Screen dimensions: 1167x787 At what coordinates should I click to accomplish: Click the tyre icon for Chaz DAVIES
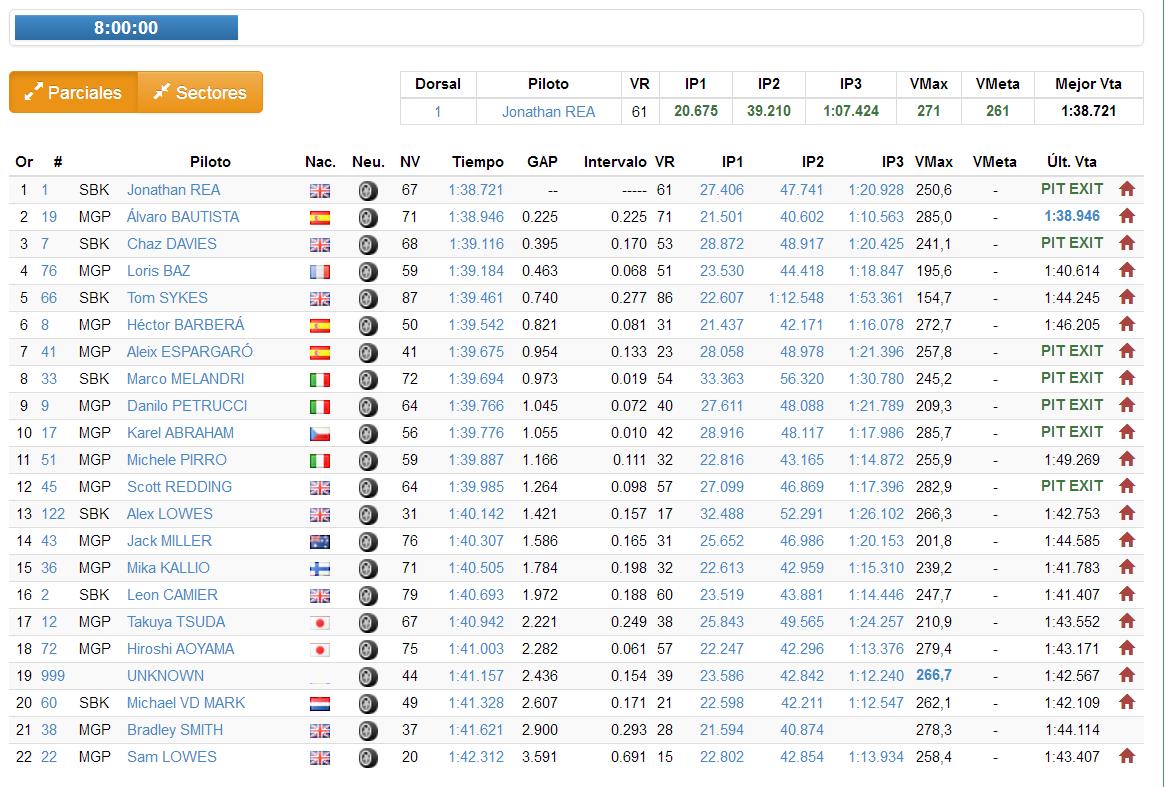(367, 244)
